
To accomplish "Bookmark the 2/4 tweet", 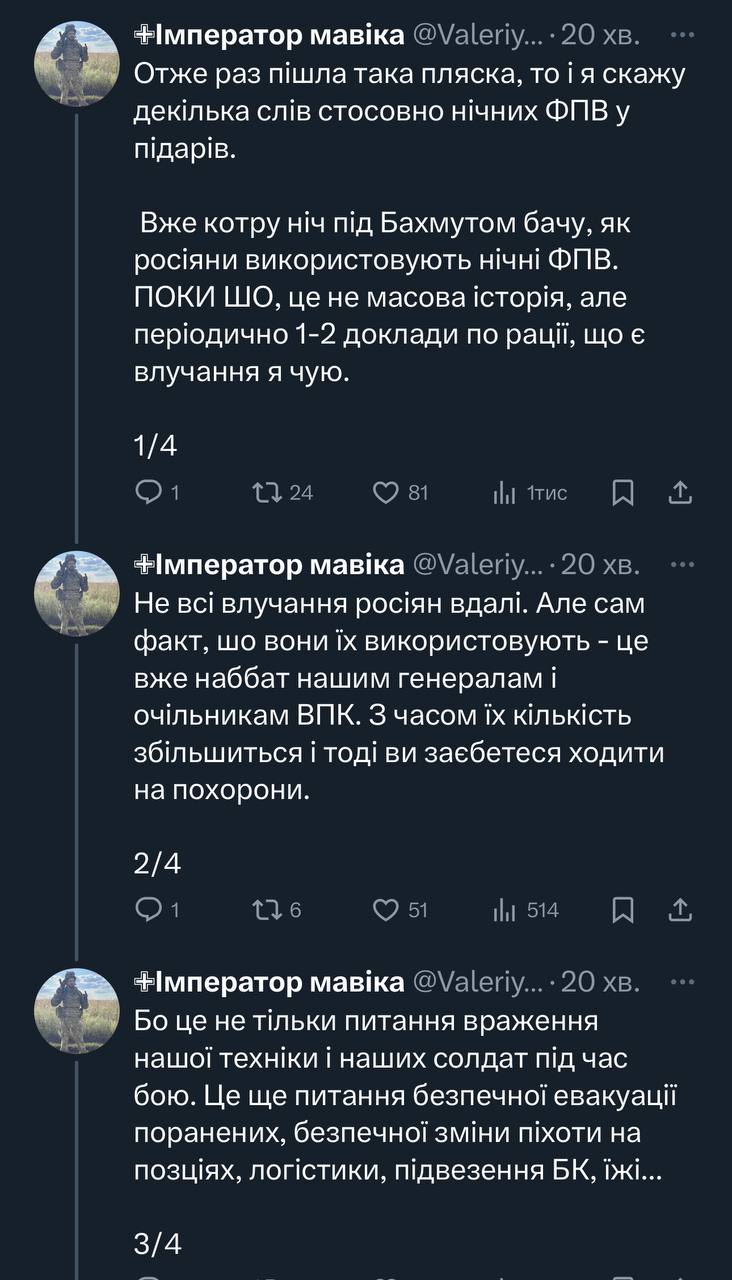I will pos(623,909).
